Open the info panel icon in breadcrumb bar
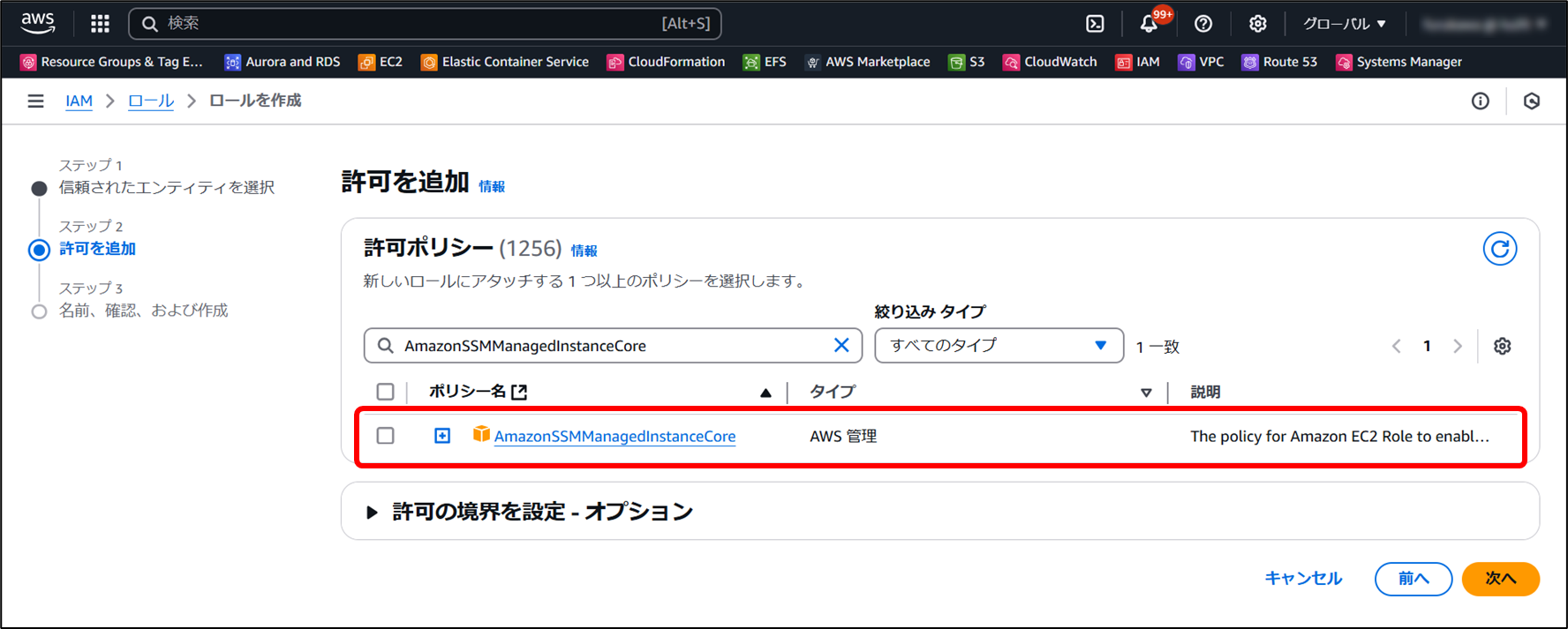1568x629 pixels. (1481, 101)
